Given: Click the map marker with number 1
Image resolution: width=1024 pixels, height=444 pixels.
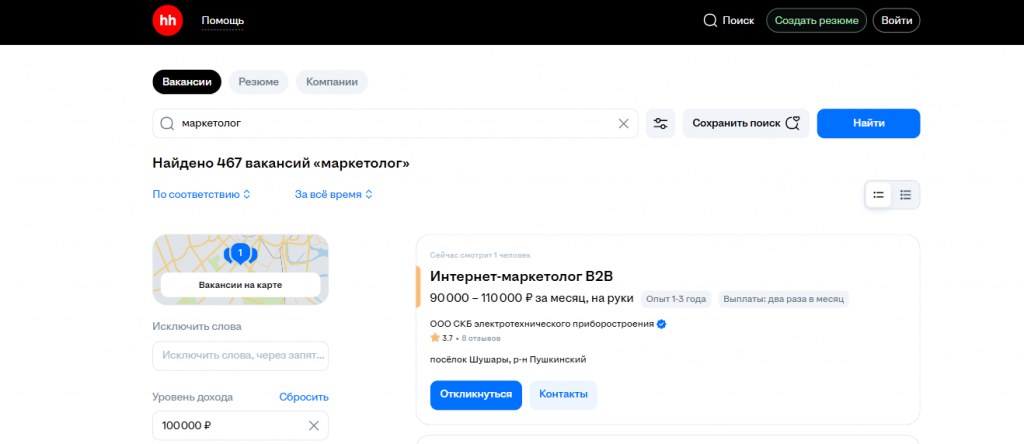Looking at the screenshot, I should point(240,253).
